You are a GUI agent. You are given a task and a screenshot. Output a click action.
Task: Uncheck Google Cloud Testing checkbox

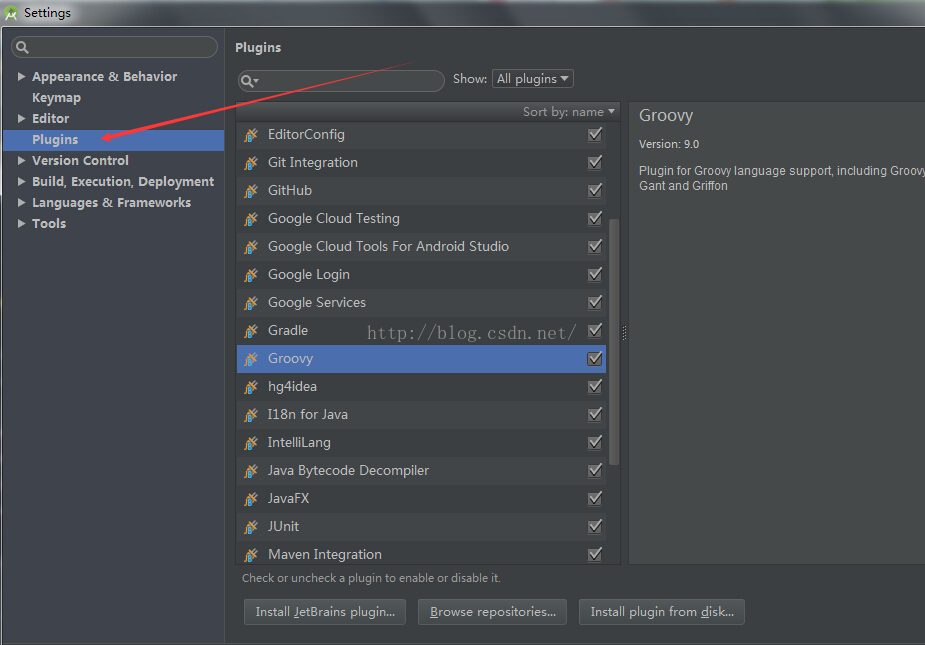(x=595, y=218)
